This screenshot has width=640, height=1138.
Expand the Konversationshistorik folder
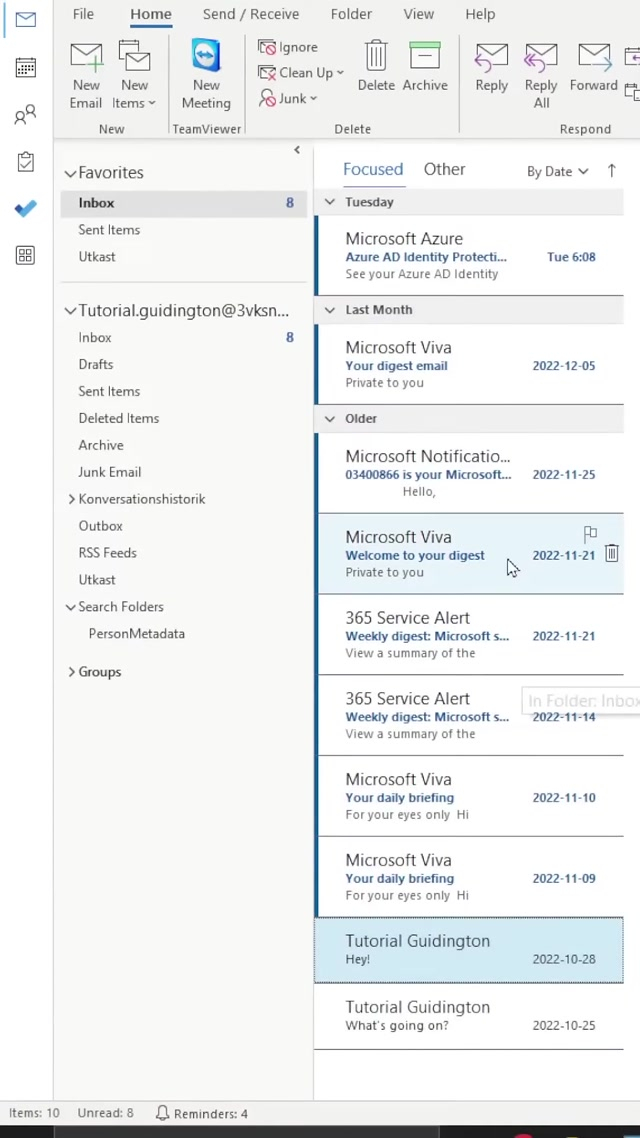tap(72, 499)
